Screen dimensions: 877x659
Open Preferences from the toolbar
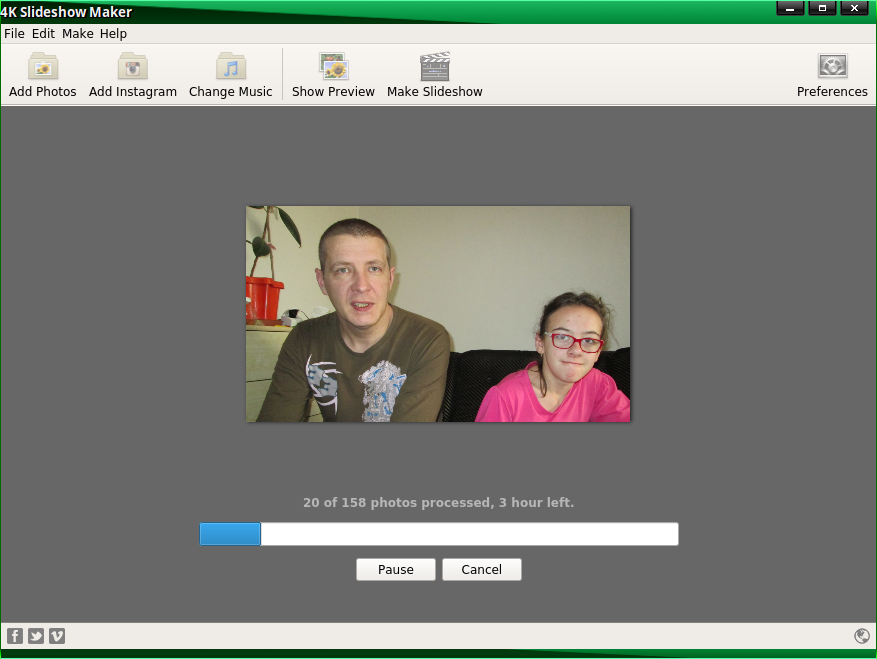click(x=832, y=75)
